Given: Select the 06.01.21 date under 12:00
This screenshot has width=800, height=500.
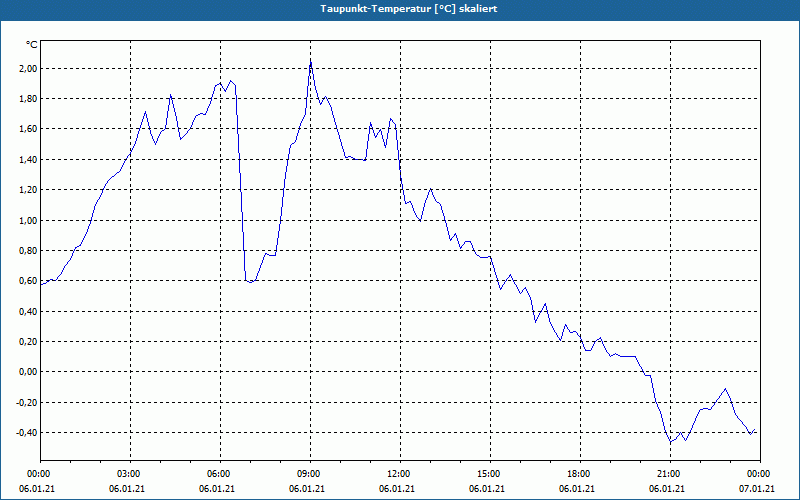Looking at the screenshot, I should click(x=397, y=488).
